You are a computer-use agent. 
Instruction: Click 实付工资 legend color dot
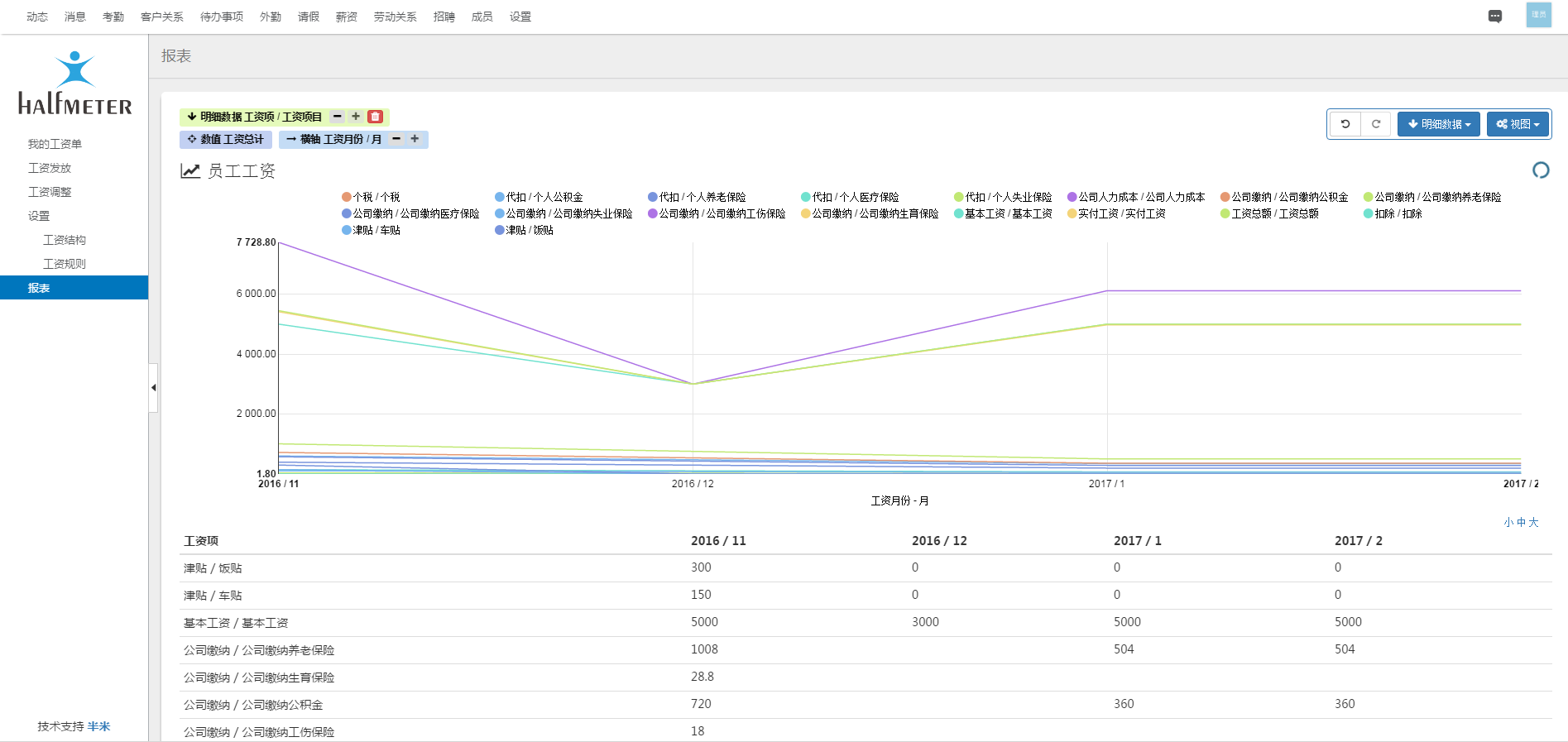click(1072, 213)
